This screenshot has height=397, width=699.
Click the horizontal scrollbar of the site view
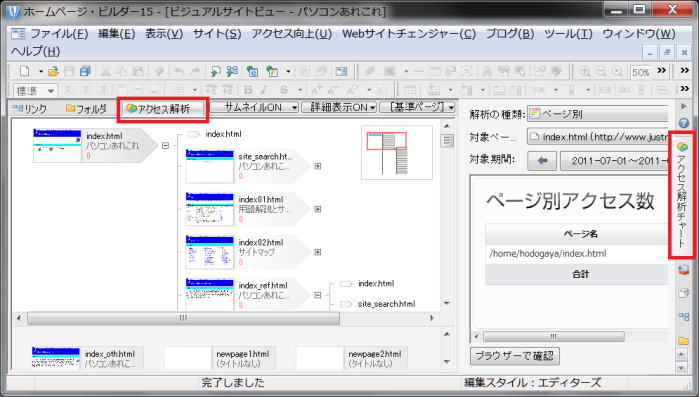pyautogui.click(x=183, y=318)
